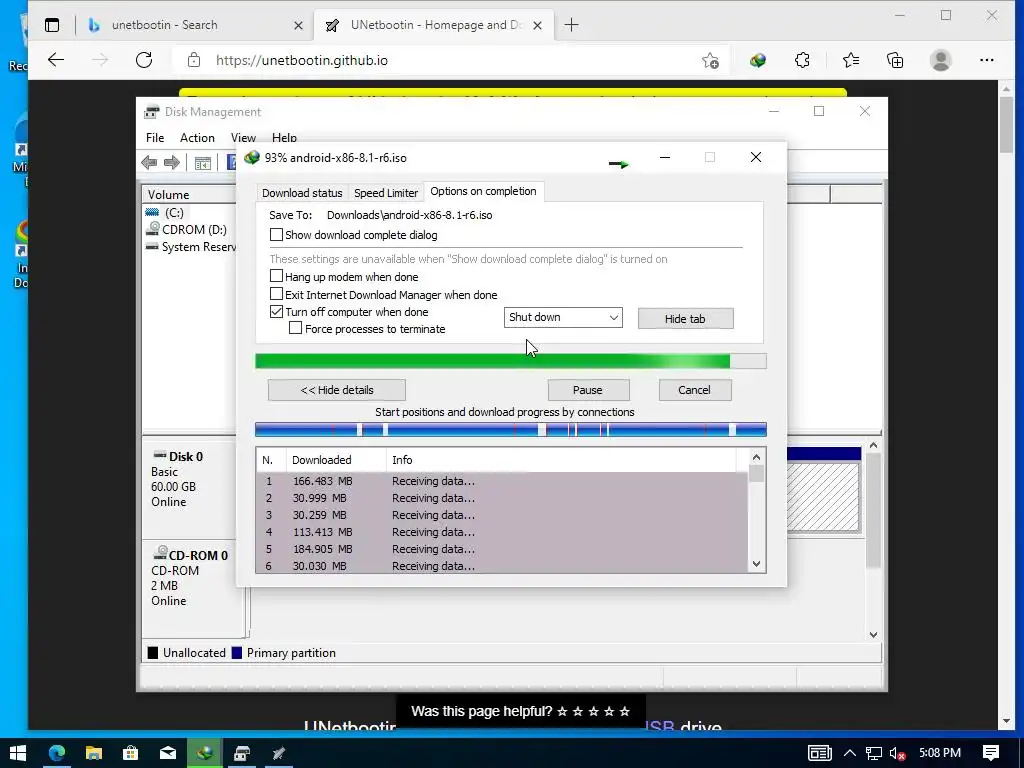The width and height of the screenshot is (1024, 768).
Task: Open Edge Settings and more ellipsis menu
Action: (987, 60)
